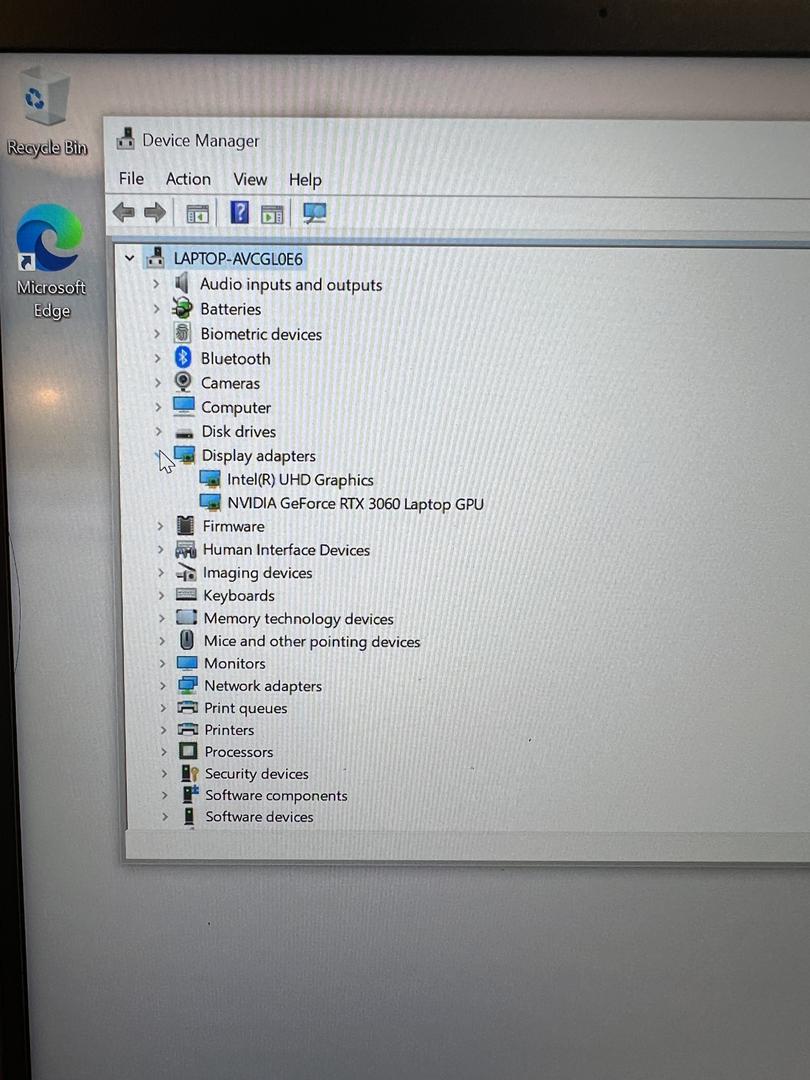This screenshot has height=1080, width=810.
Task: Expand the Firmware category
Action: point(160,526)
